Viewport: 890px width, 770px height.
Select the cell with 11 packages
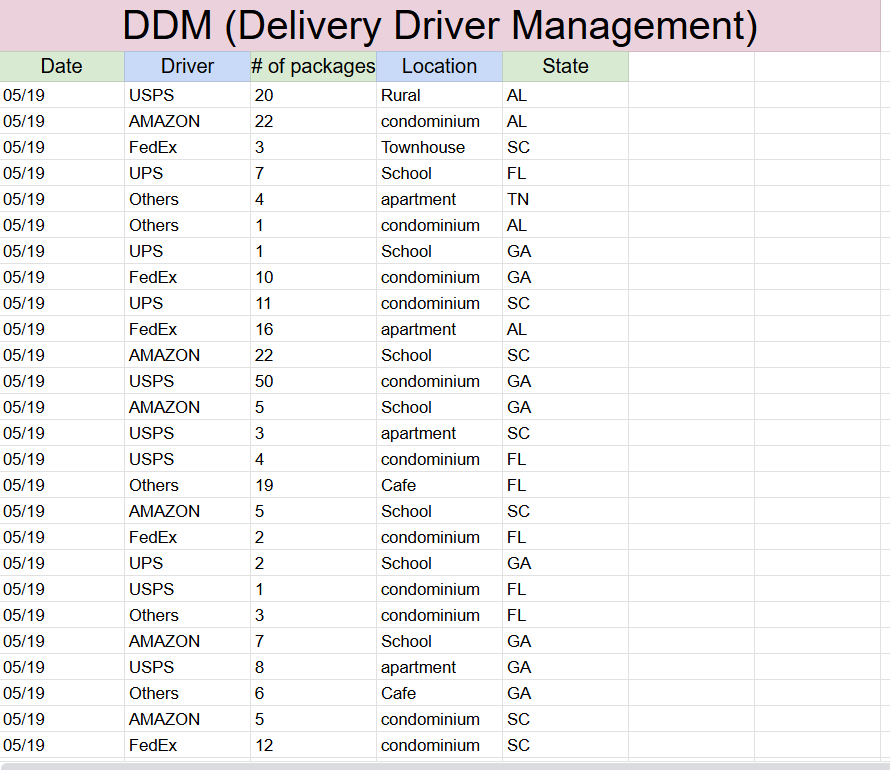[313, 303]
